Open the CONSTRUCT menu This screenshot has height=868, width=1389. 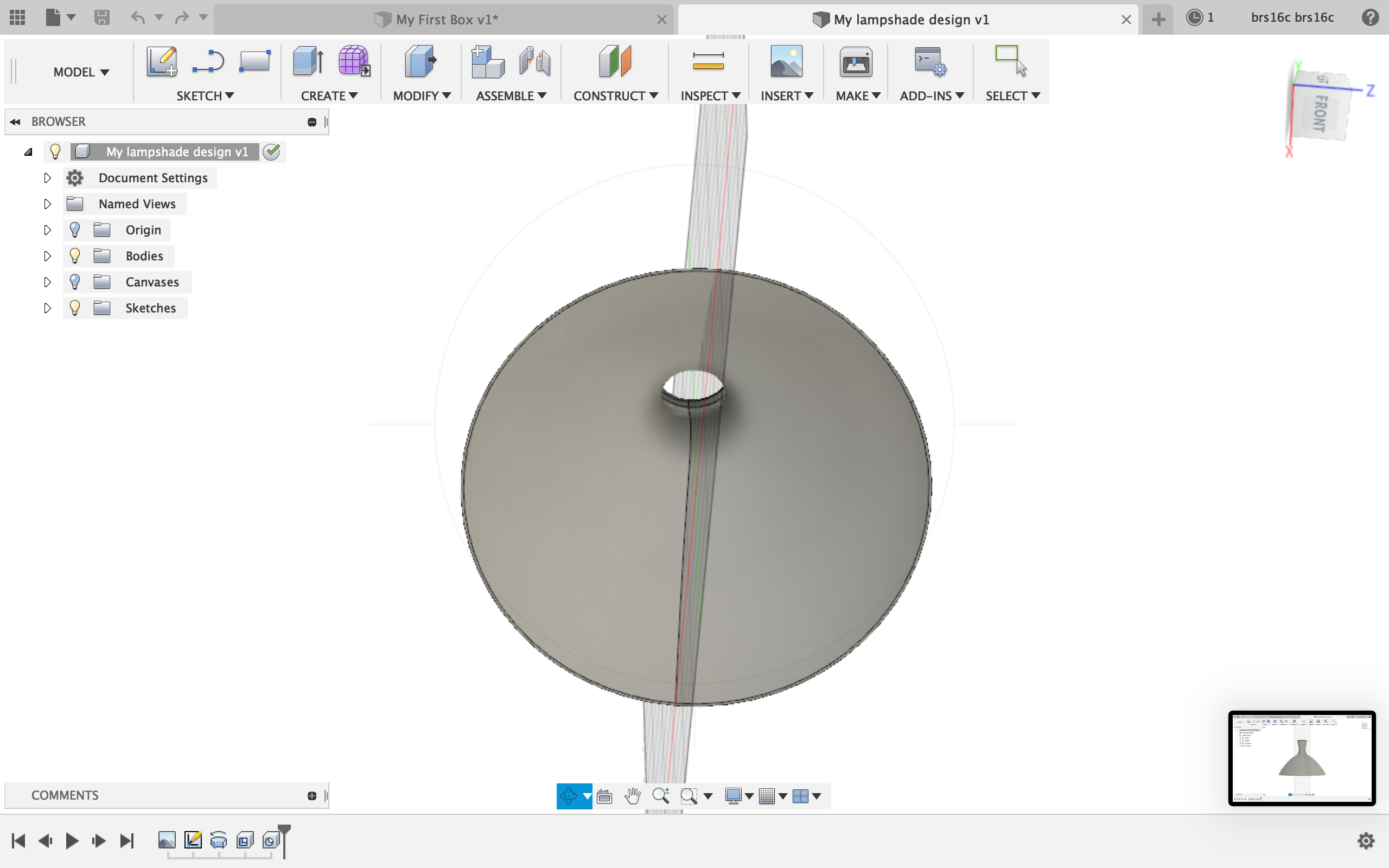(615, 96)
